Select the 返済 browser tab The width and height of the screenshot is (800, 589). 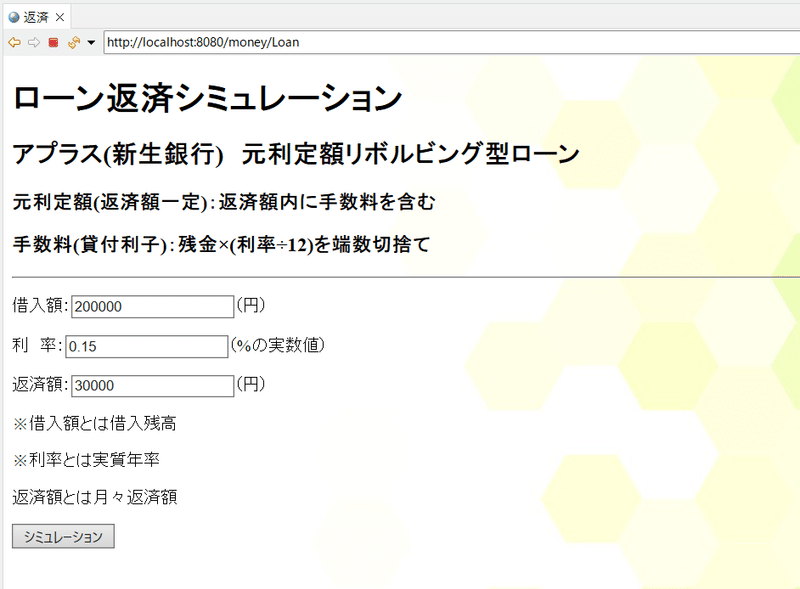coord(36,17)
